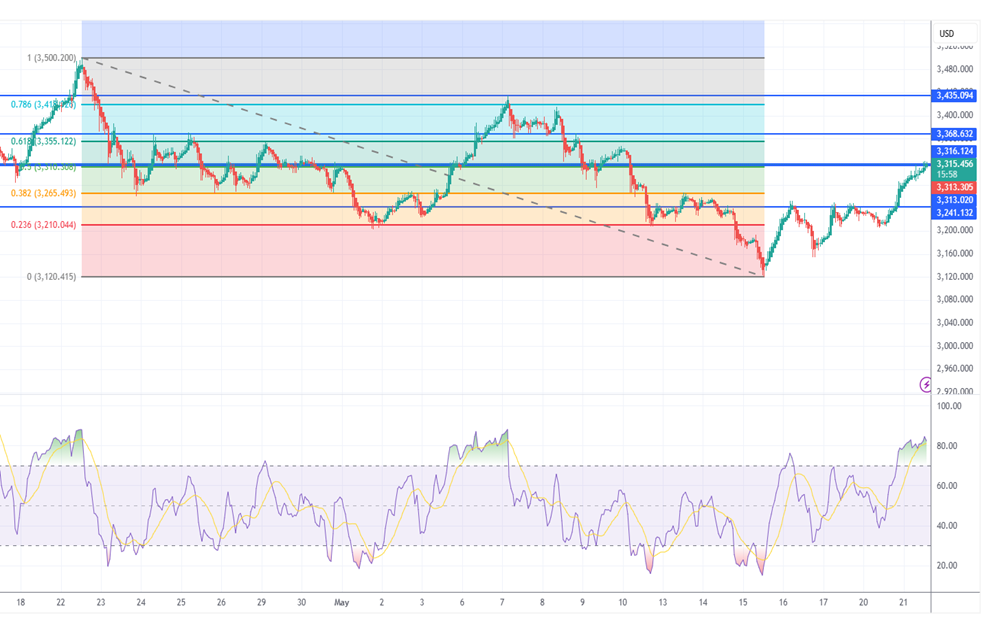Click date 16 on the time axis

783,602
